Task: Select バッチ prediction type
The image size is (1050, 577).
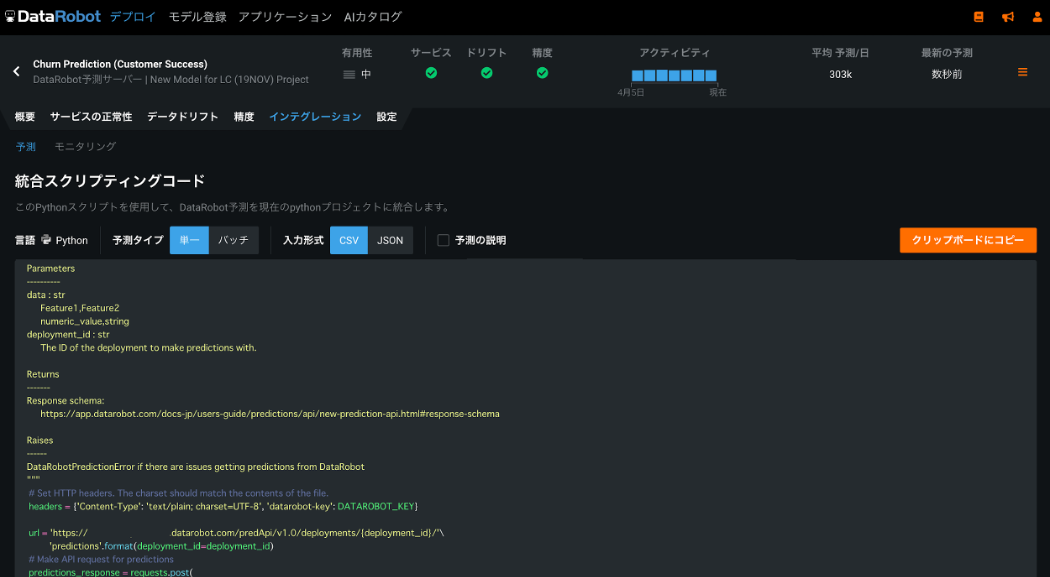Action: (x=234, y=240)
